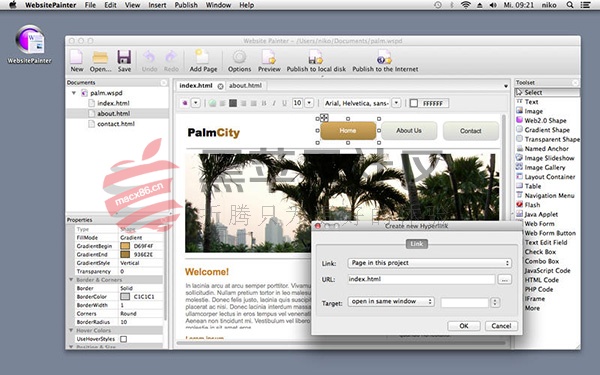Confirm hyperlink with OK button
This screenshot has width=600, height=375.
(464, 326)
